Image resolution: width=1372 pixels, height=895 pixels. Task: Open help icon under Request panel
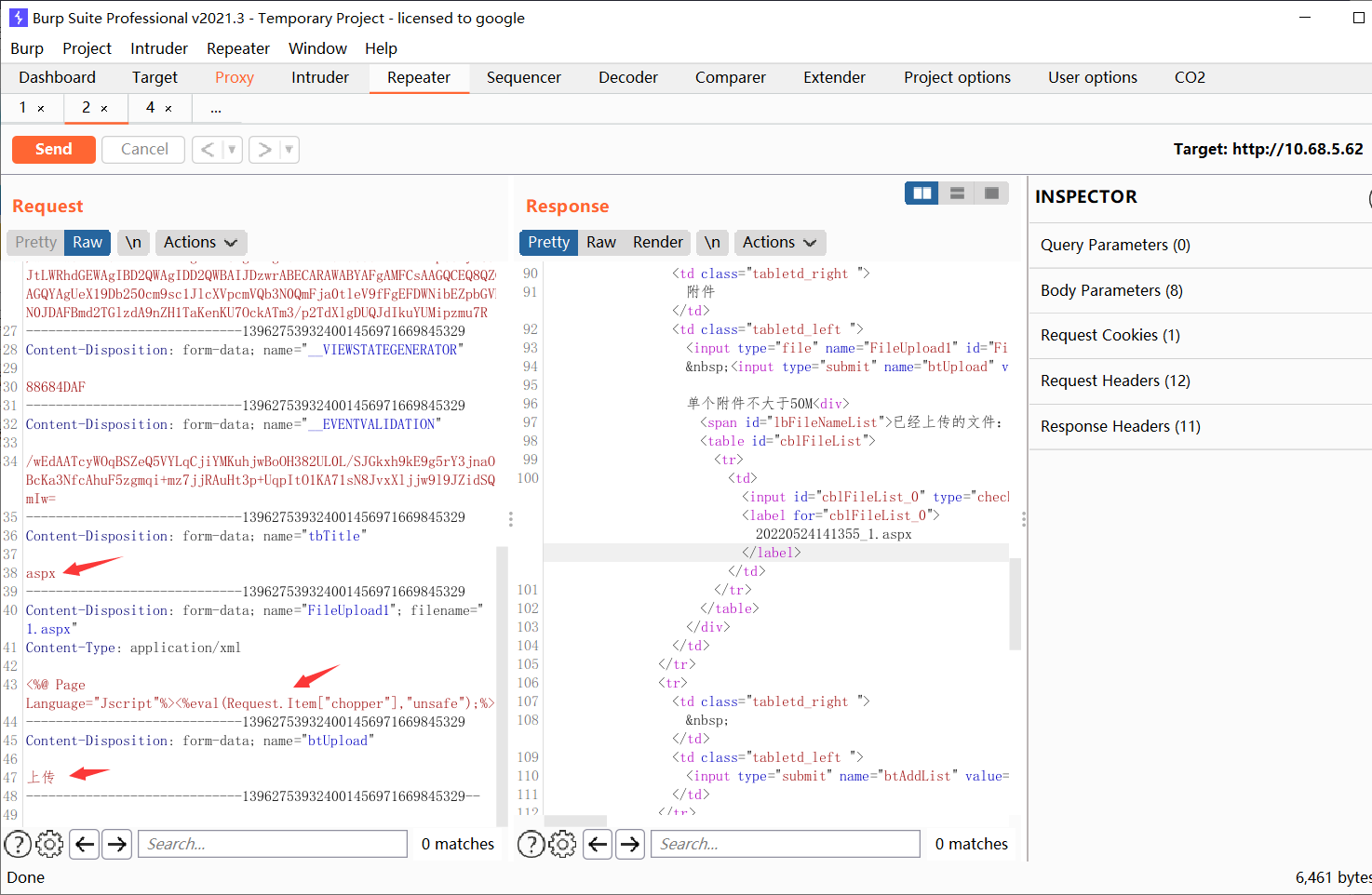(x=18, y=844)
